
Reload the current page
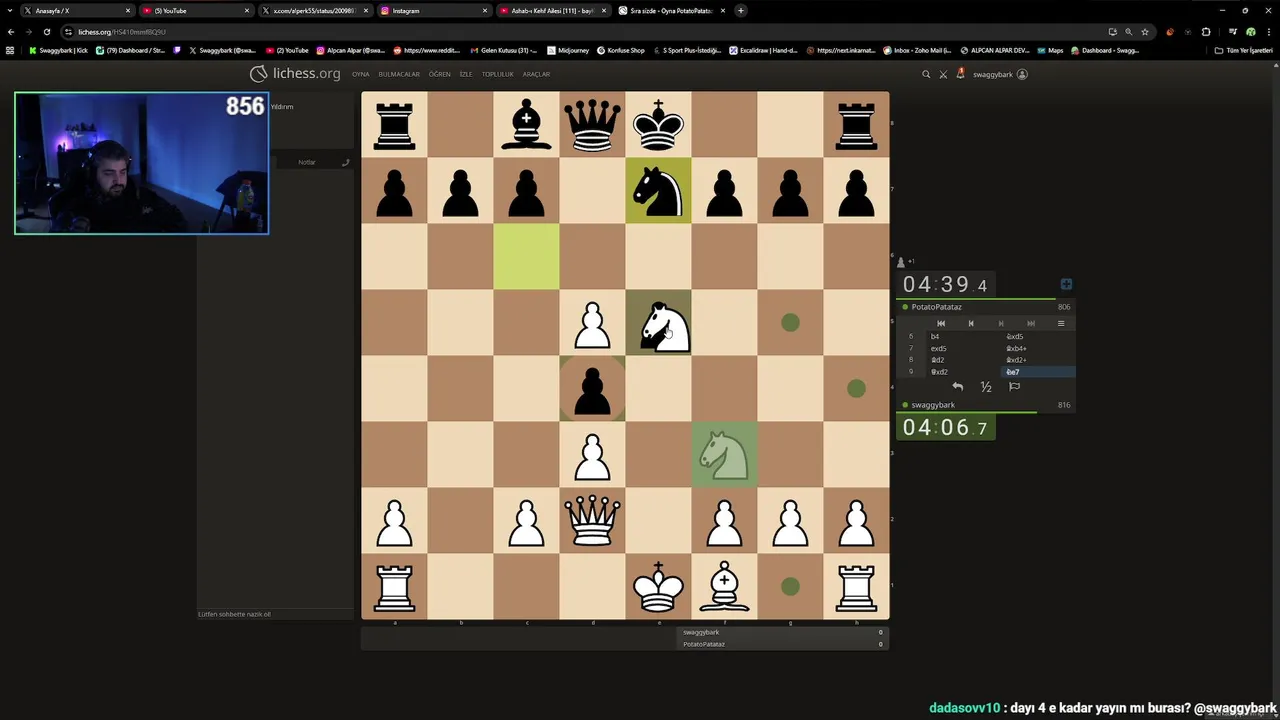pos(46,32)
